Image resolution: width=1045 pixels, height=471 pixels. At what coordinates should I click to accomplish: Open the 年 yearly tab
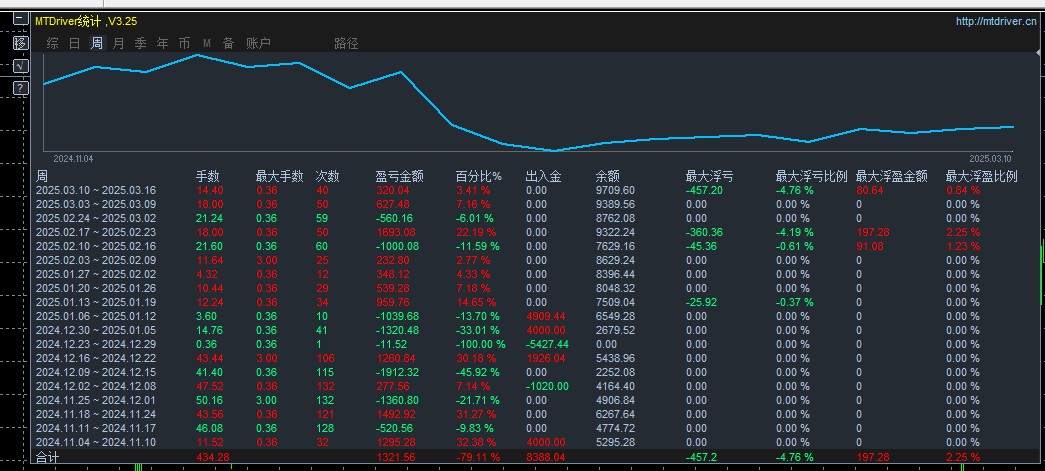point(163,43)
